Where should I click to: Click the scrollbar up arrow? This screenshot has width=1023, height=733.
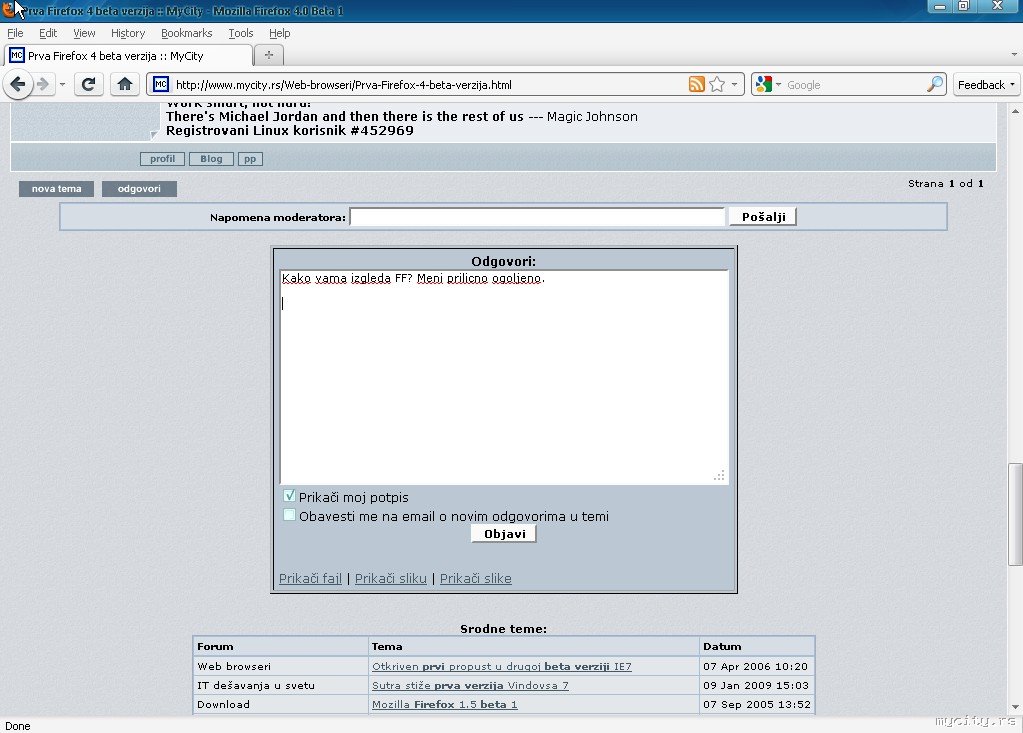point(1015,111)
